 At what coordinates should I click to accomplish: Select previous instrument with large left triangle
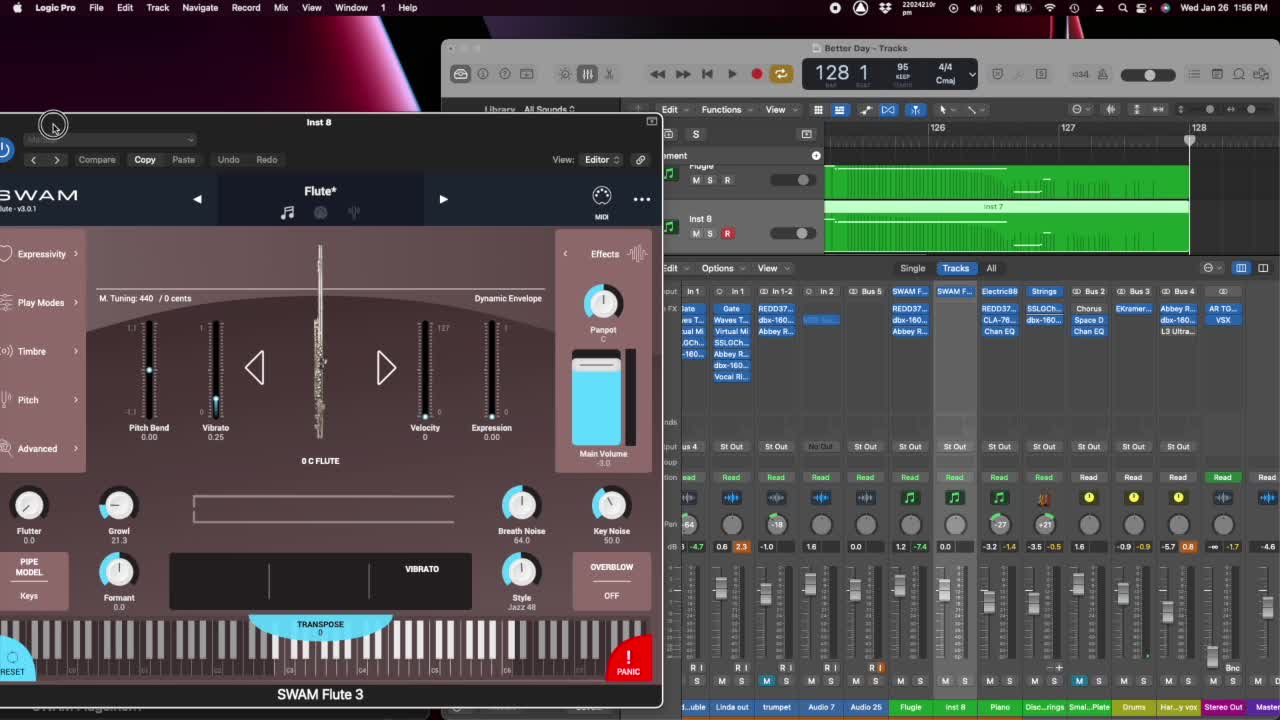255,368
